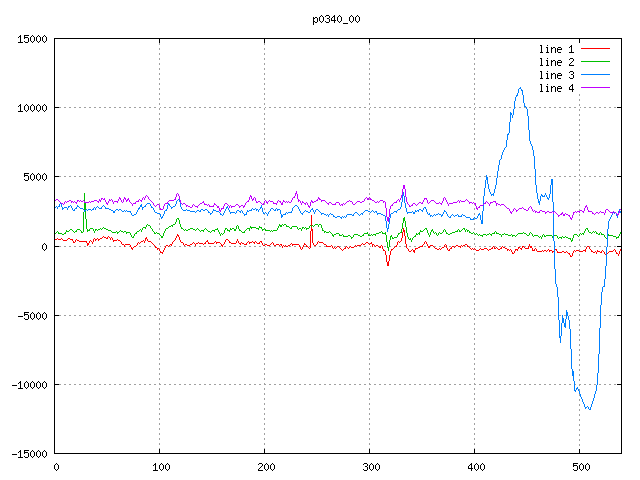Select the 'line 1' legend label

tap(556, 49)
